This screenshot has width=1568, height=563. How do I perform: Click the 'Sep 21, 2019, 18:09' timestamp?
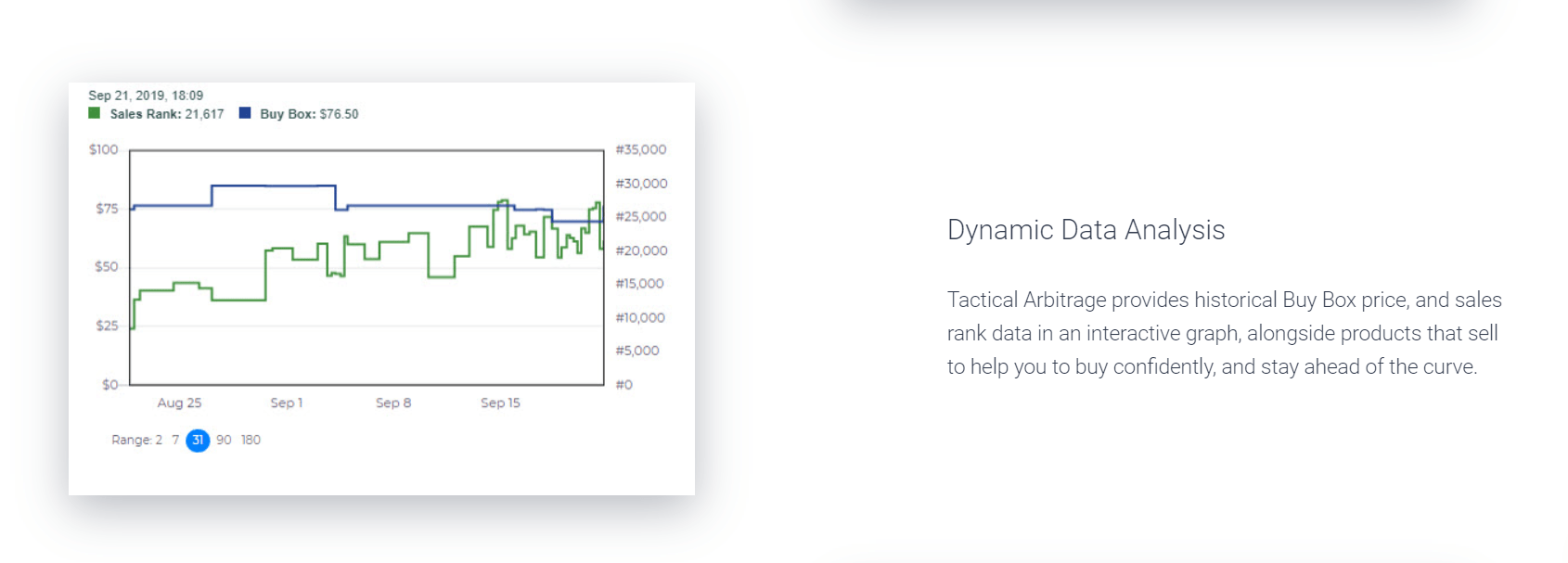point(146,96)
